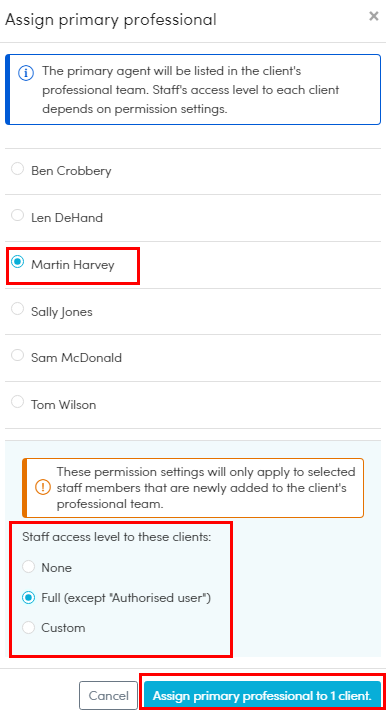The width and height of the screenshot is (386, 716).
Task: Click the 'Sally Jones' name text
Action: [x=62, y=312]
